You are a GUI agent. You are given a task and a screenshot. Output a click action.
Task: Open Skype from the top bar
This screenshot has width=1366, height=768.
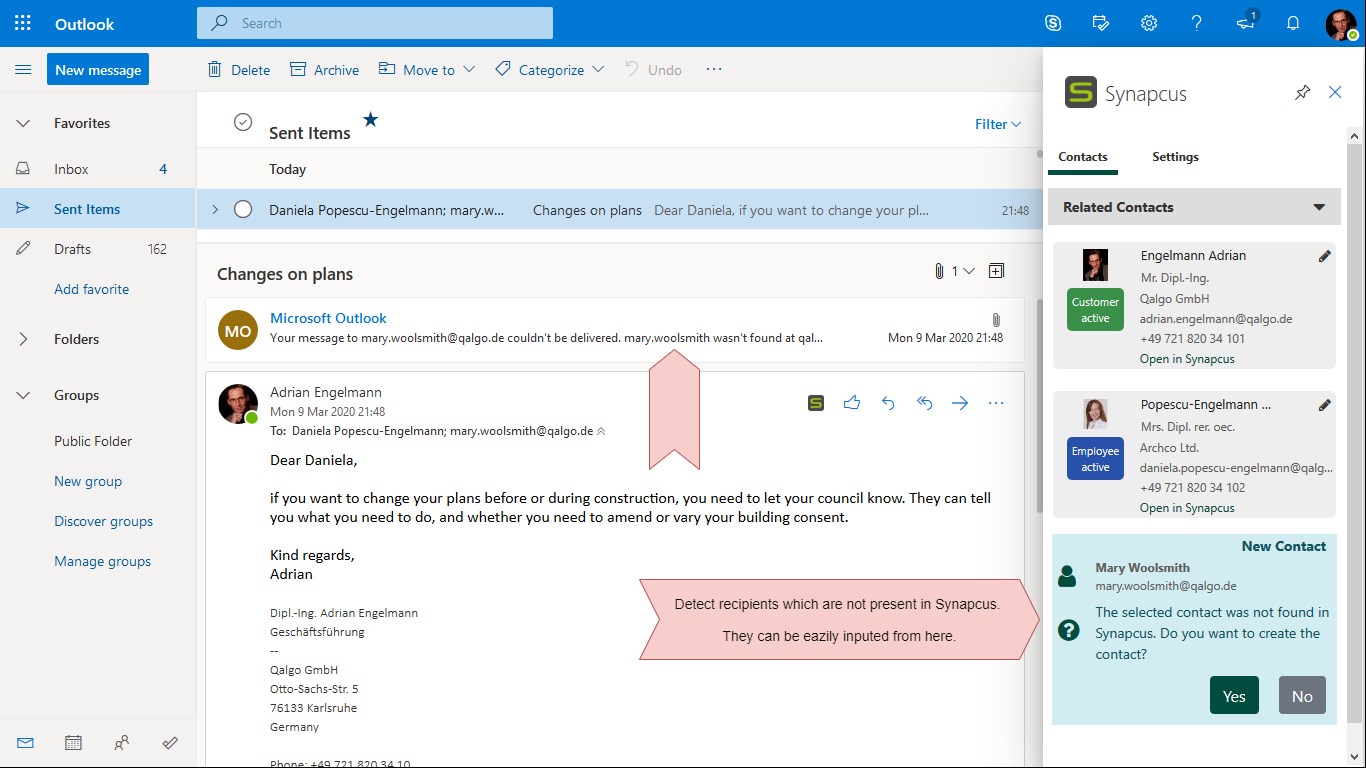[1053, 23]
